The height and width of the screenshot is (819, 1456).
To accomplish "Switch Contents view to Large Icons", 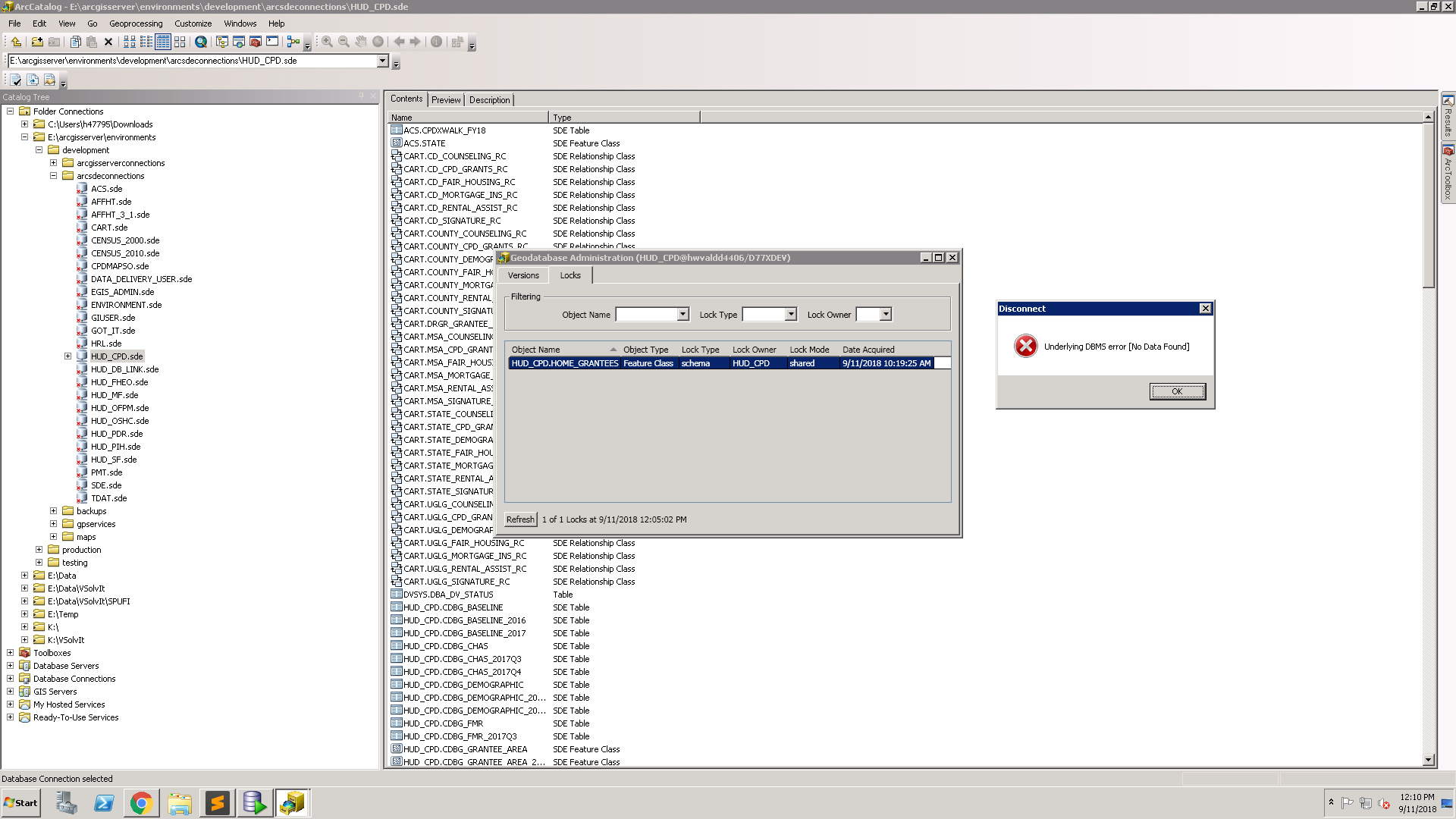I will (x=130, y=42).
